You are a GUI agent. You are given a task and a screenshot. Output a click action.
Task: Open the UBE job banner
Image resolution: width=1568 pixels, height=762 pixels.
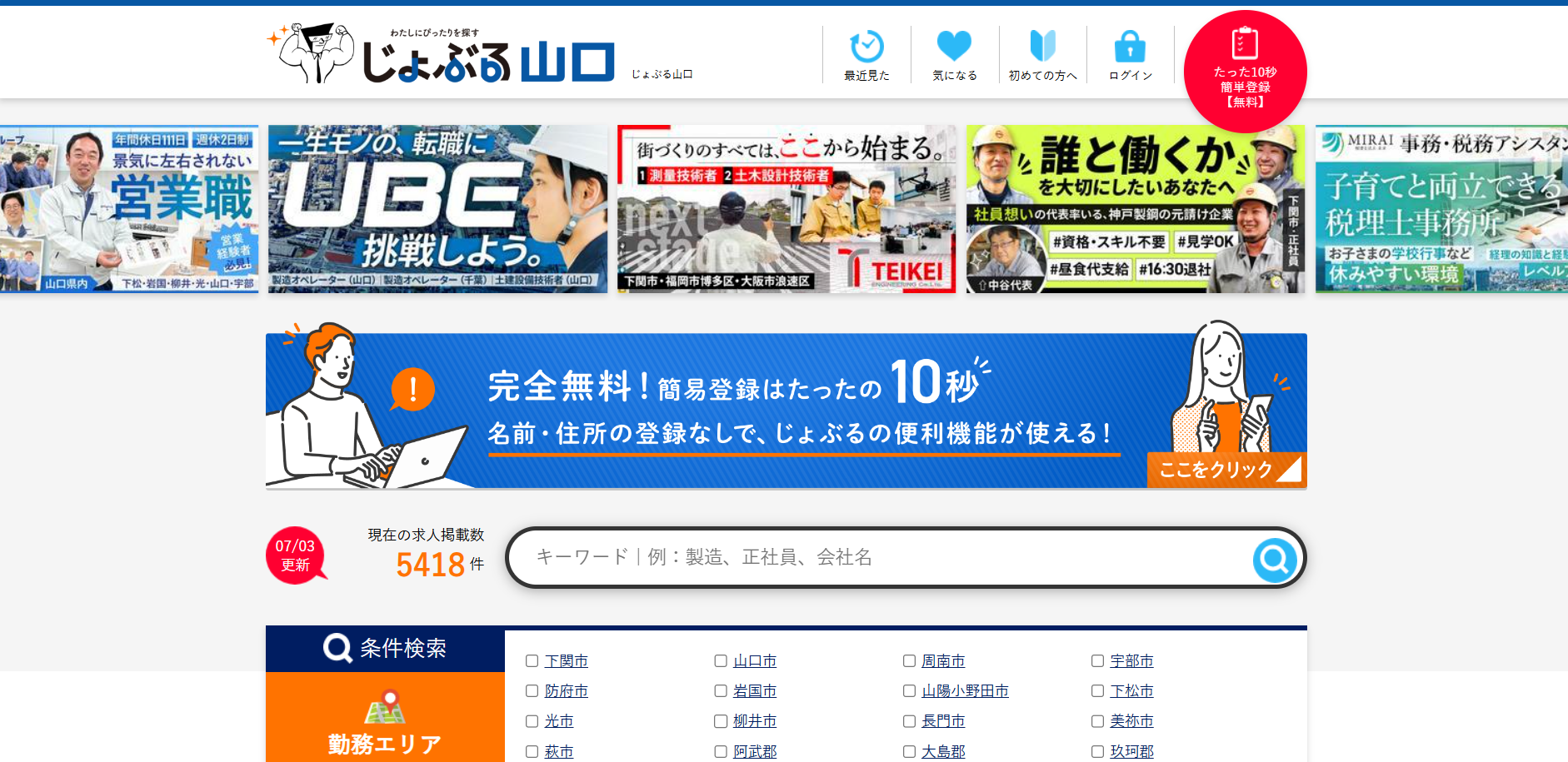click(437, 208)
